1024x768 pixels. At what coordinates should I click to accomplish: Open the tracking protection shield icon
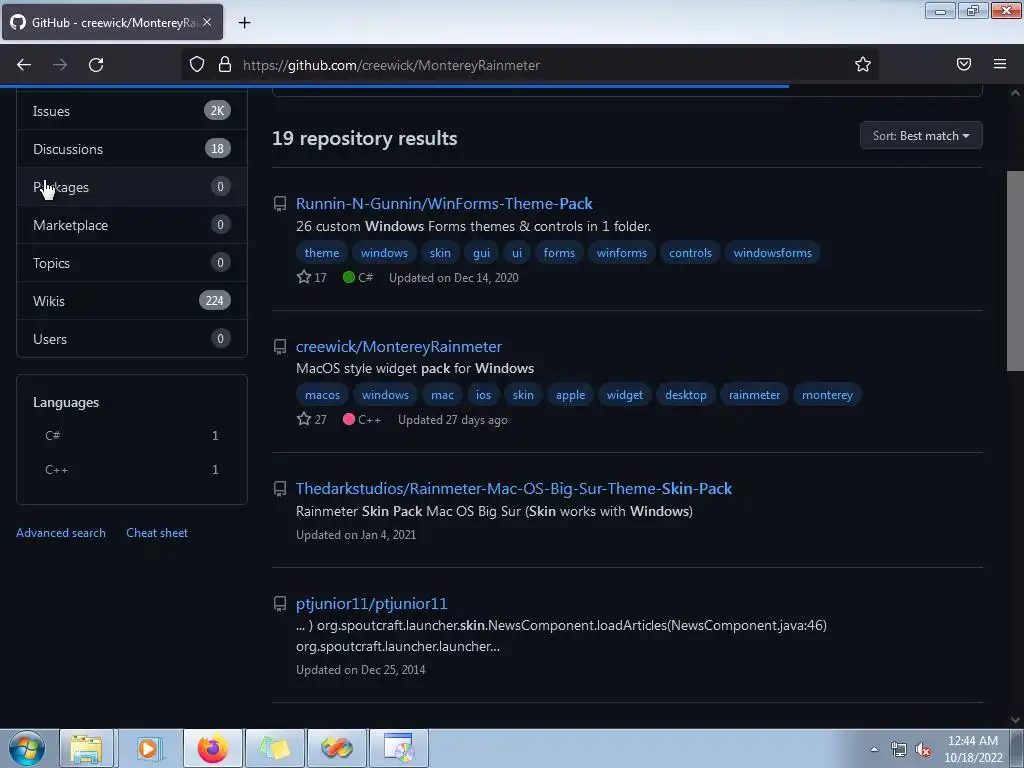click(x=197, y=64)
